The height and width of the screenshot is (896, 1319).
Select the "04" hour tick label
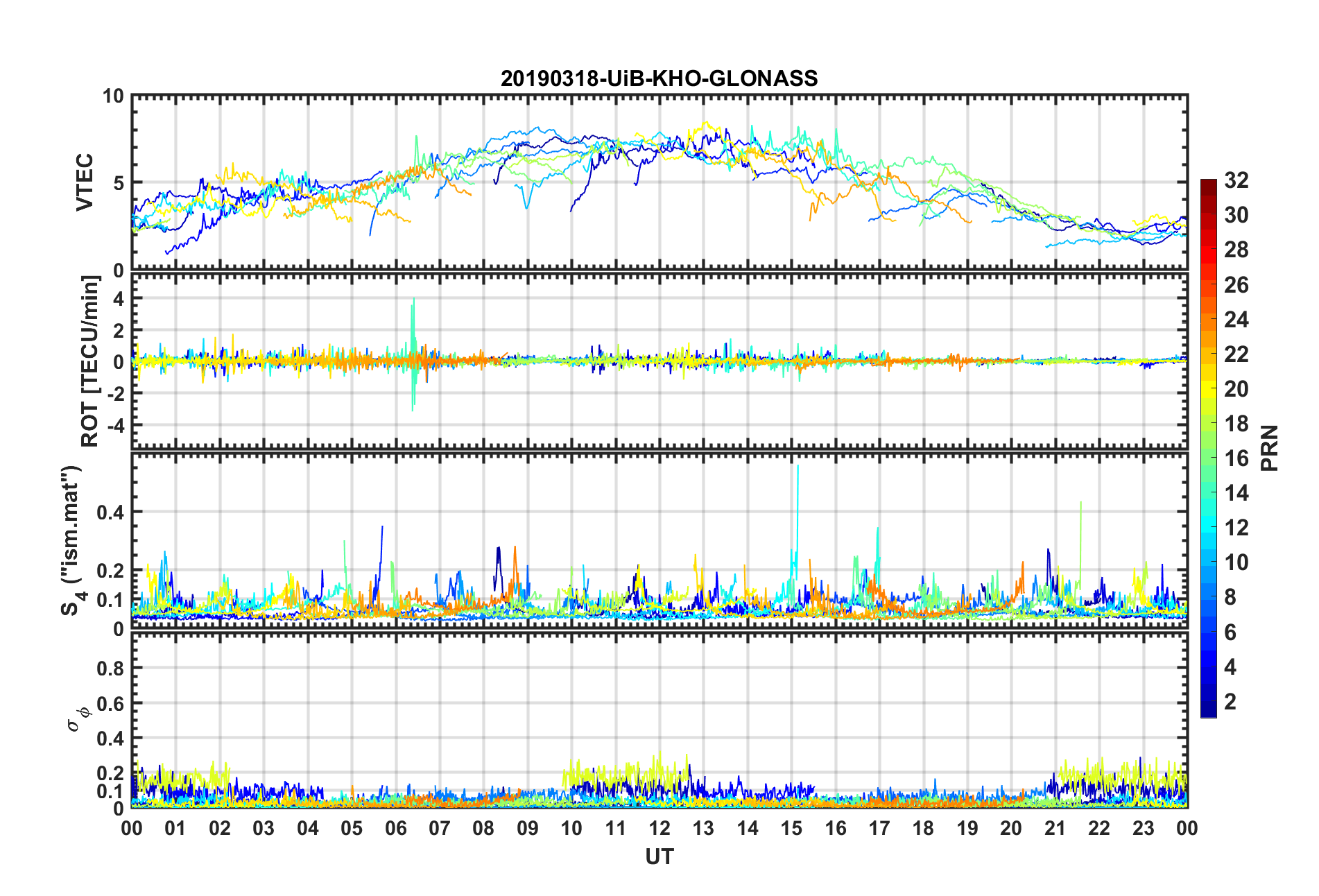coord(308,828)
